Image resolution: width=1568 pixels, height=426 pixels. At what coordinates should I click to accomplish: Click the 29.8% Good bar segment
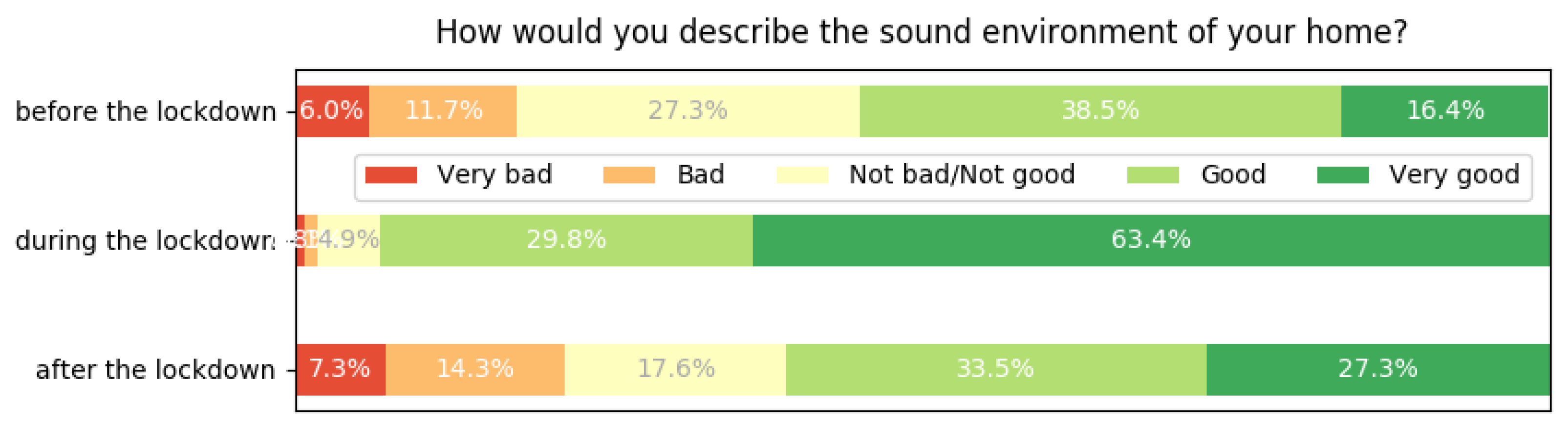point(566,240)
